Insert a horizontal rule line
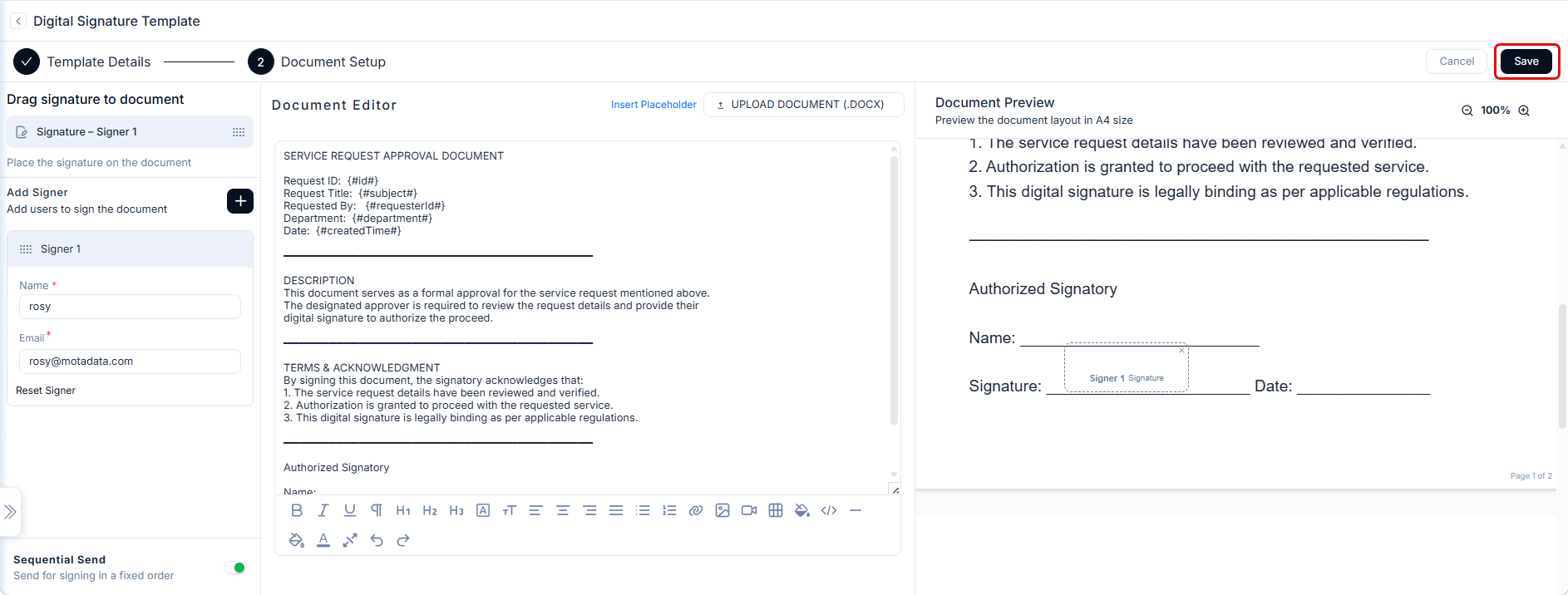Screen dimensions: 1568x595 pos(855,510)
